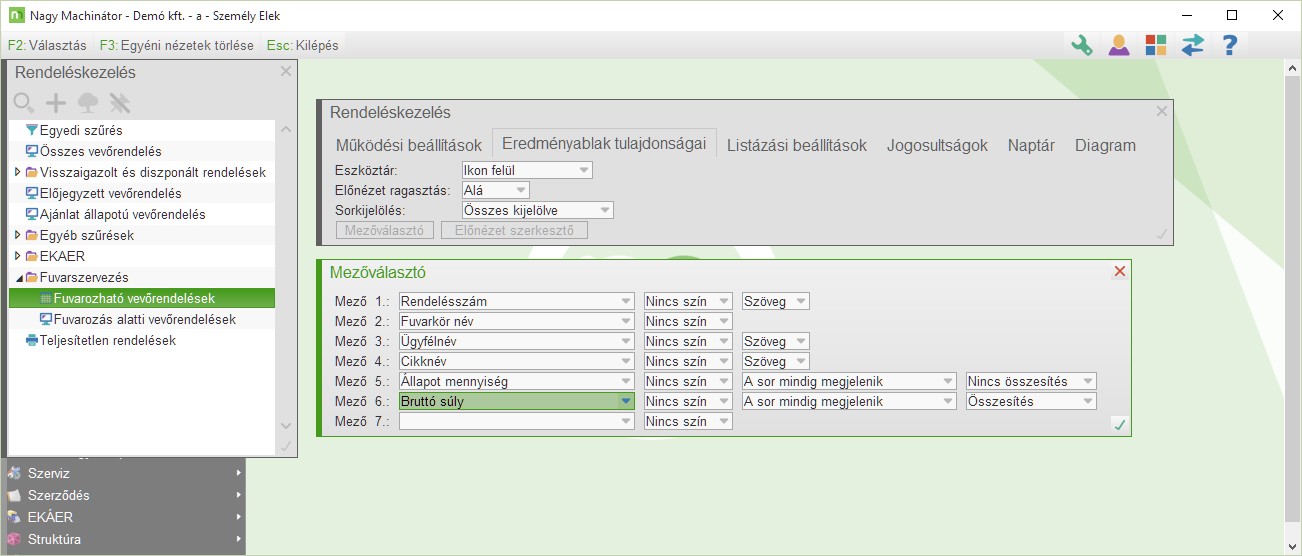Open the four-colored squares icon
Screen dimensions: 1302x556
[x=1156, y=45]
